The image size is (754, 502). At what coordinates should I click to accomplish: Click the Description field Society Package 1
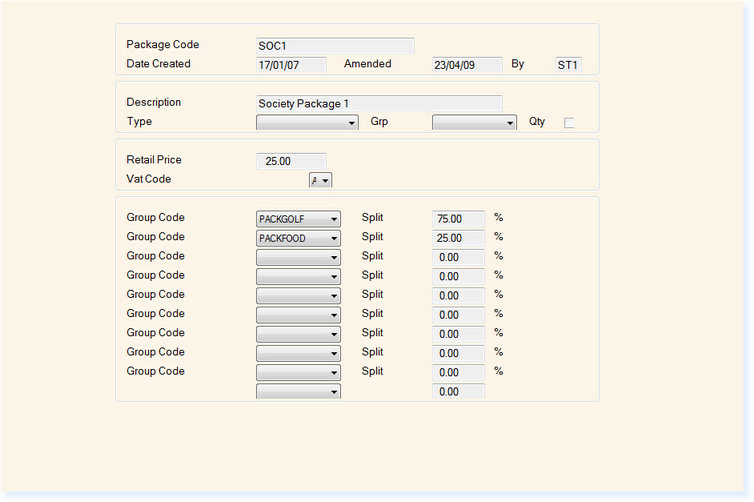(x=379, y=103)
